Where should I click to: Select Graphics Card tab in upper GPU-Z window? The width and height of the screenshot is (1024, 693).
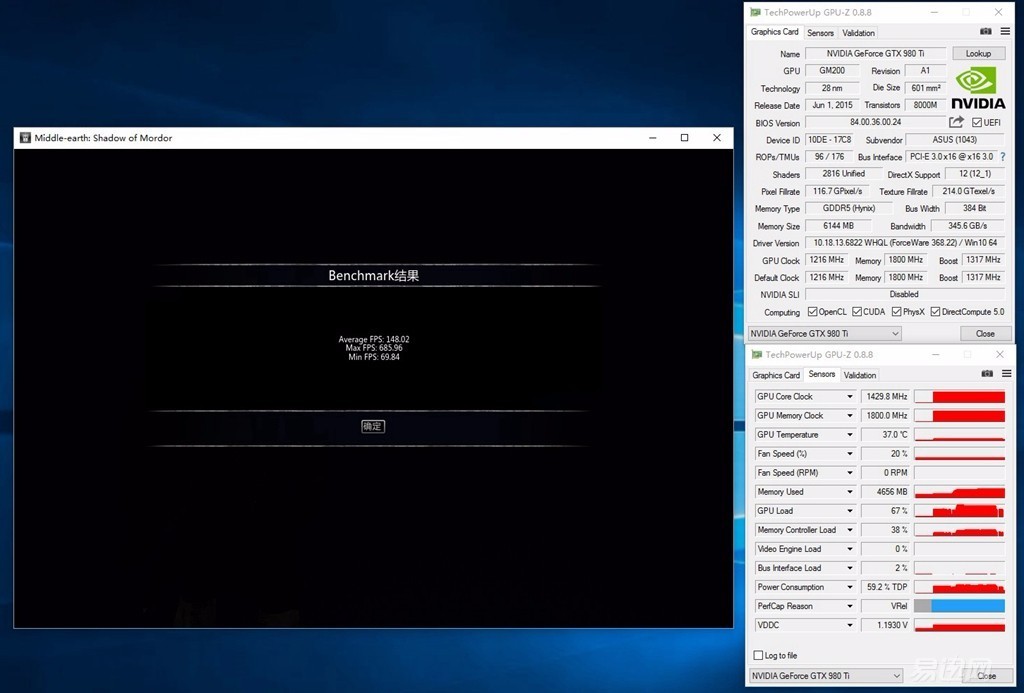click(x=775, y=32)
